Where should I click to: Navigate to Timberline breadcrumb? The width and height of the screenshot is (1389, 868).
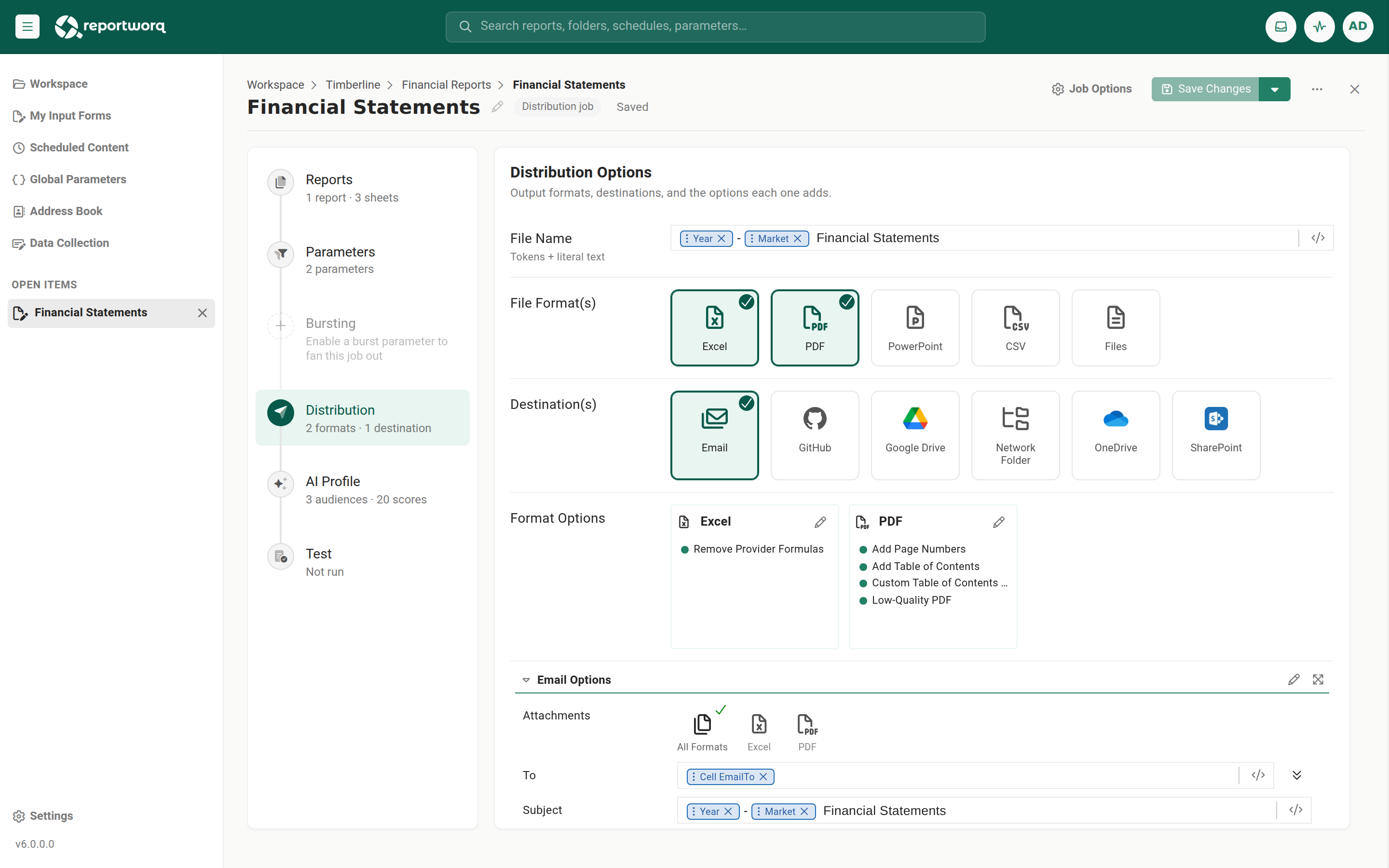coord(353,85)
